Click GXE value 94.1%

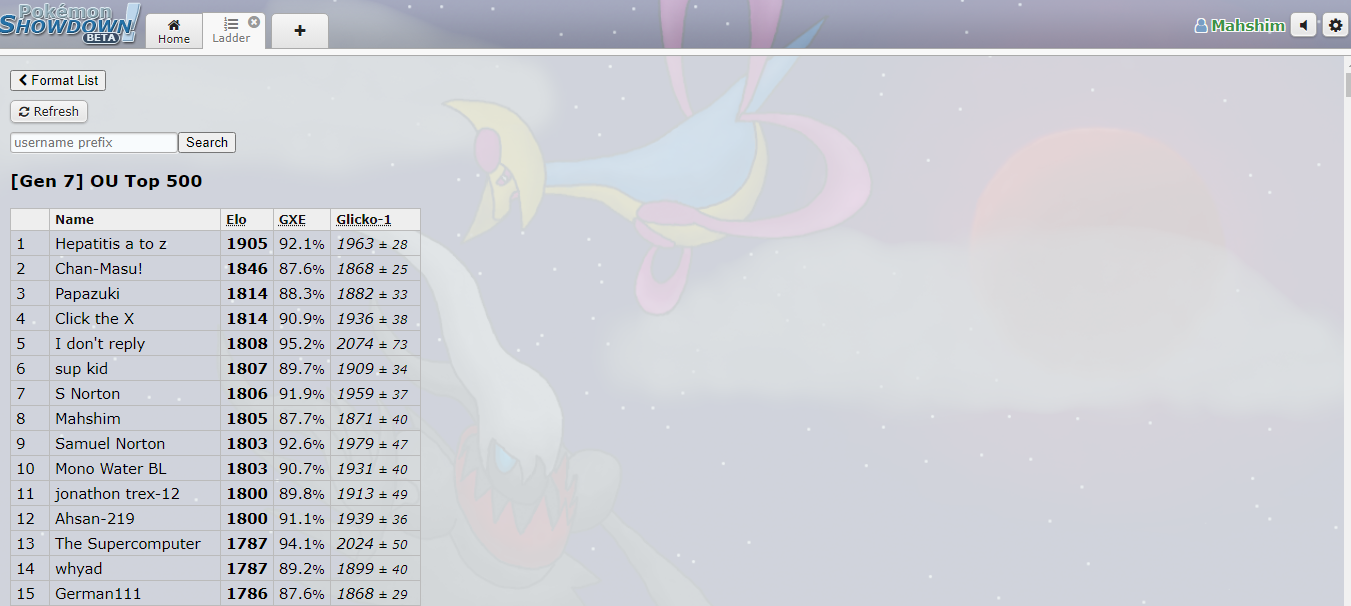click(302, 543)
